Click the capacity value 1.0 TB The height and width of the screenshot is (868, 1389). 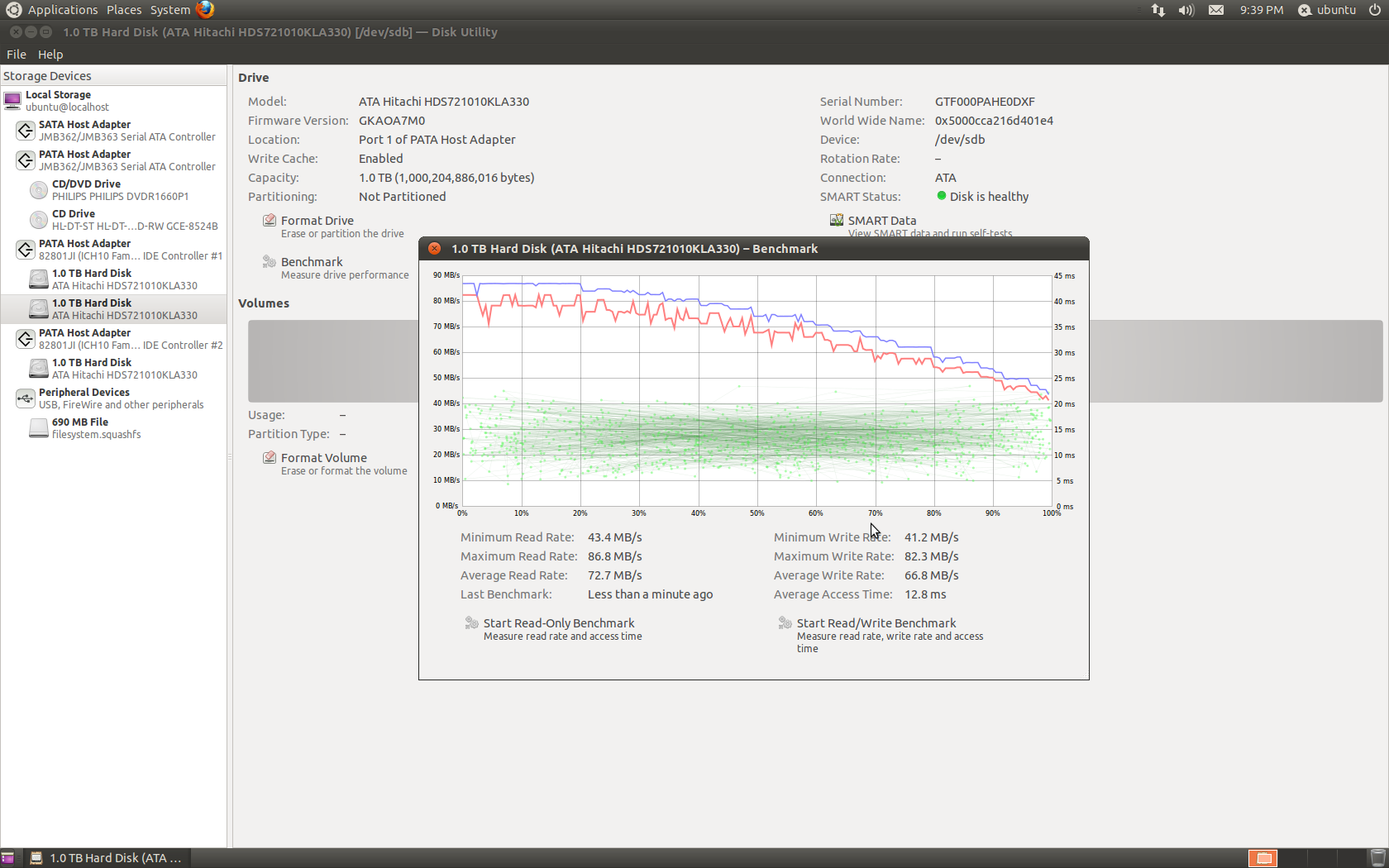point(446,178)
